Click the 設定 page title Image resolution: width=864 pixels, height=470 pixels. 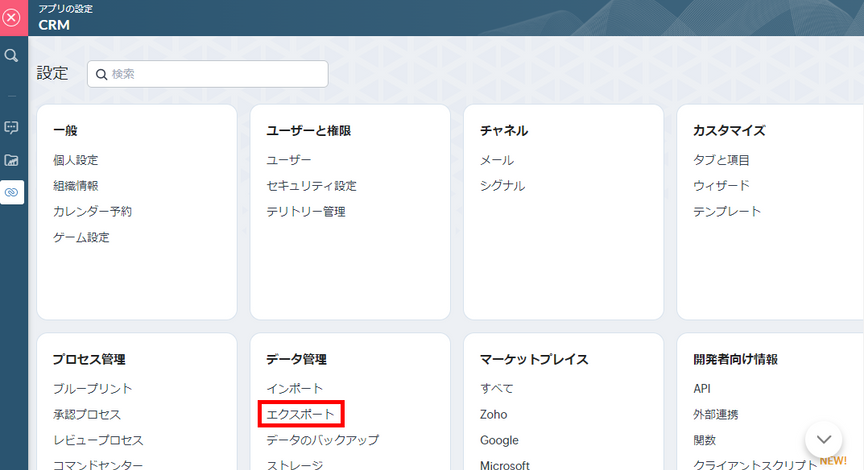(x=52, y=73)
